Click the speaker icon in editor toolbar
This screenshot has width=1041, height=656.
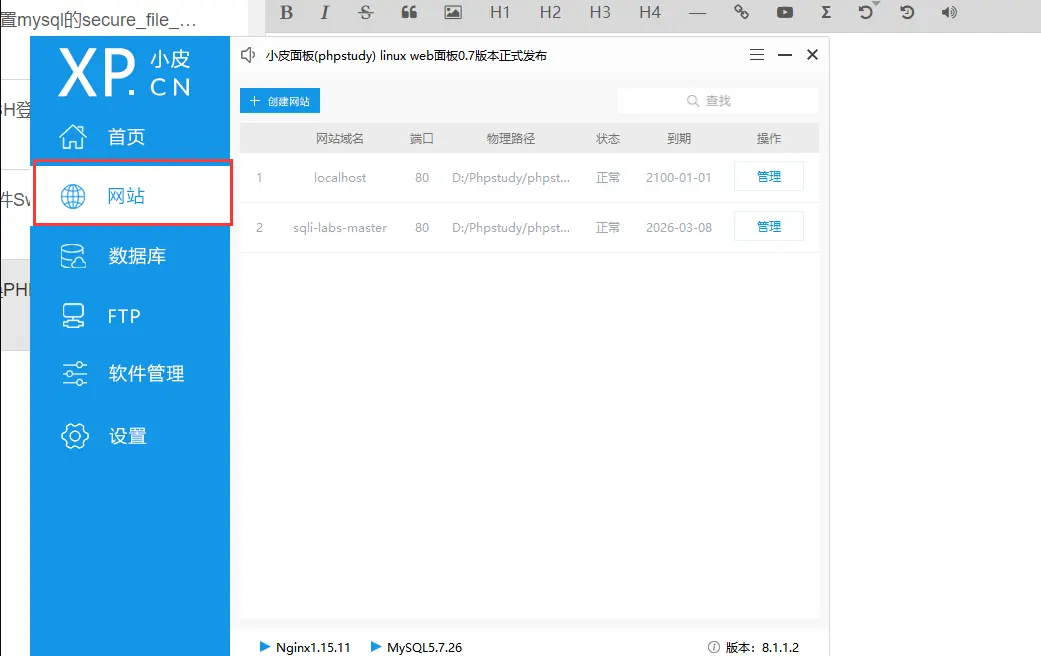point(949,12)
